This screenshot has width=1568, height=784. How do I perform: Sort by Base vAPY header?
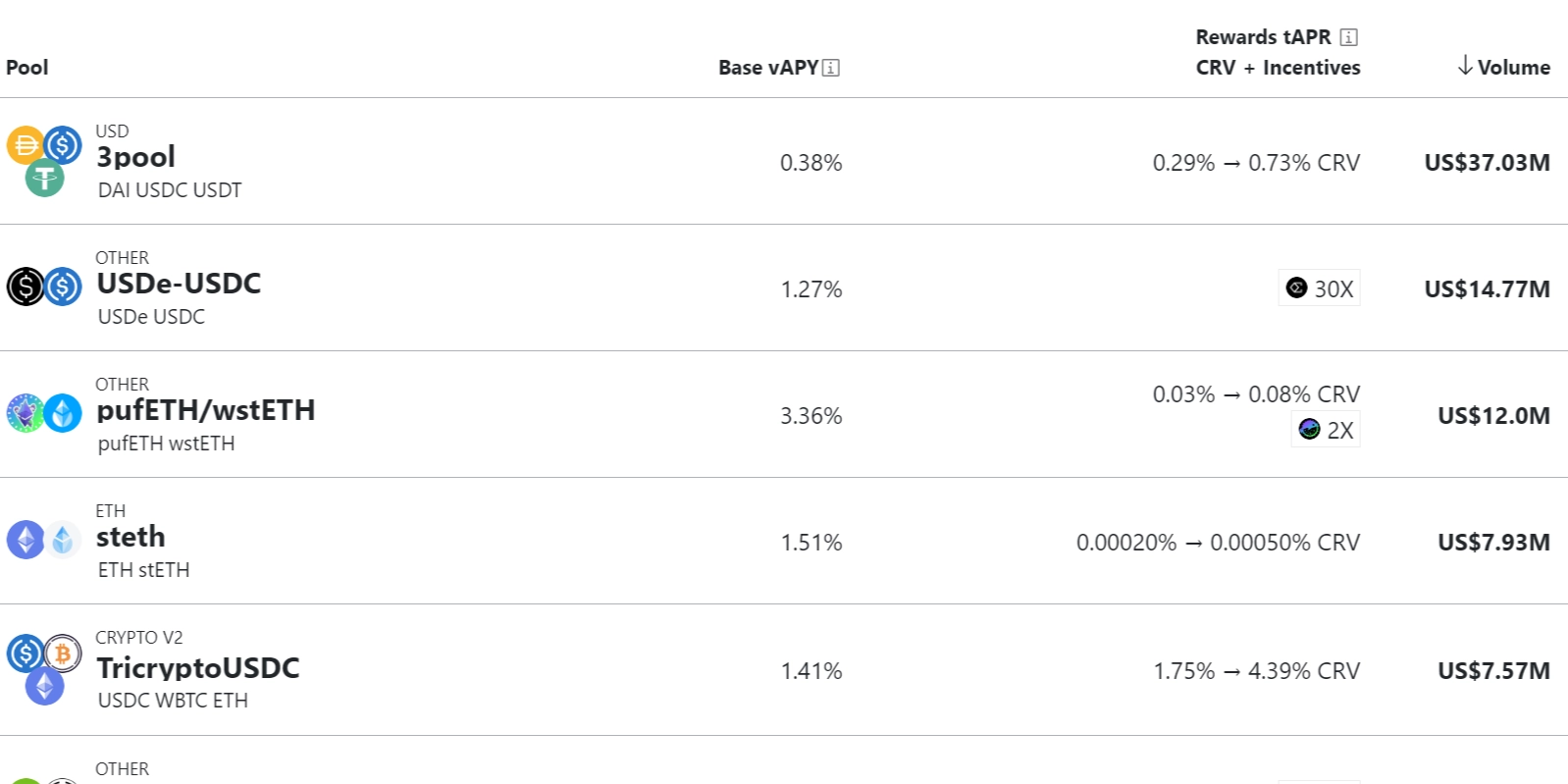click(767, 68)
